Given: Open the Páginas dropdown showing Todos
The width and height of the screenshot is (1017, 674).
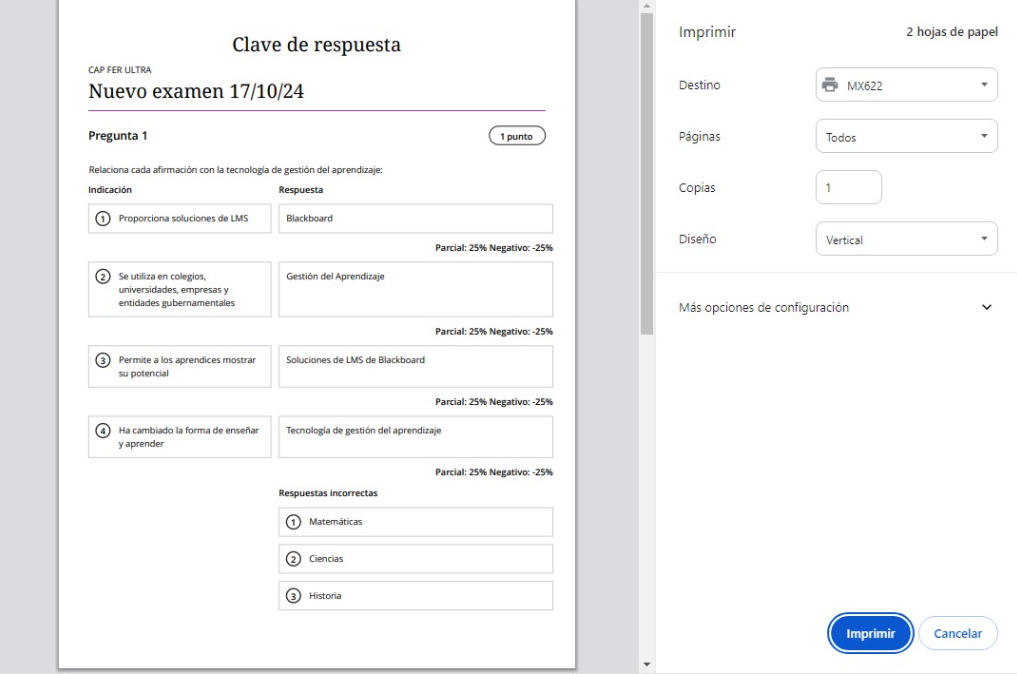Looking at the screenshot, I should click(x=906, y=136).
